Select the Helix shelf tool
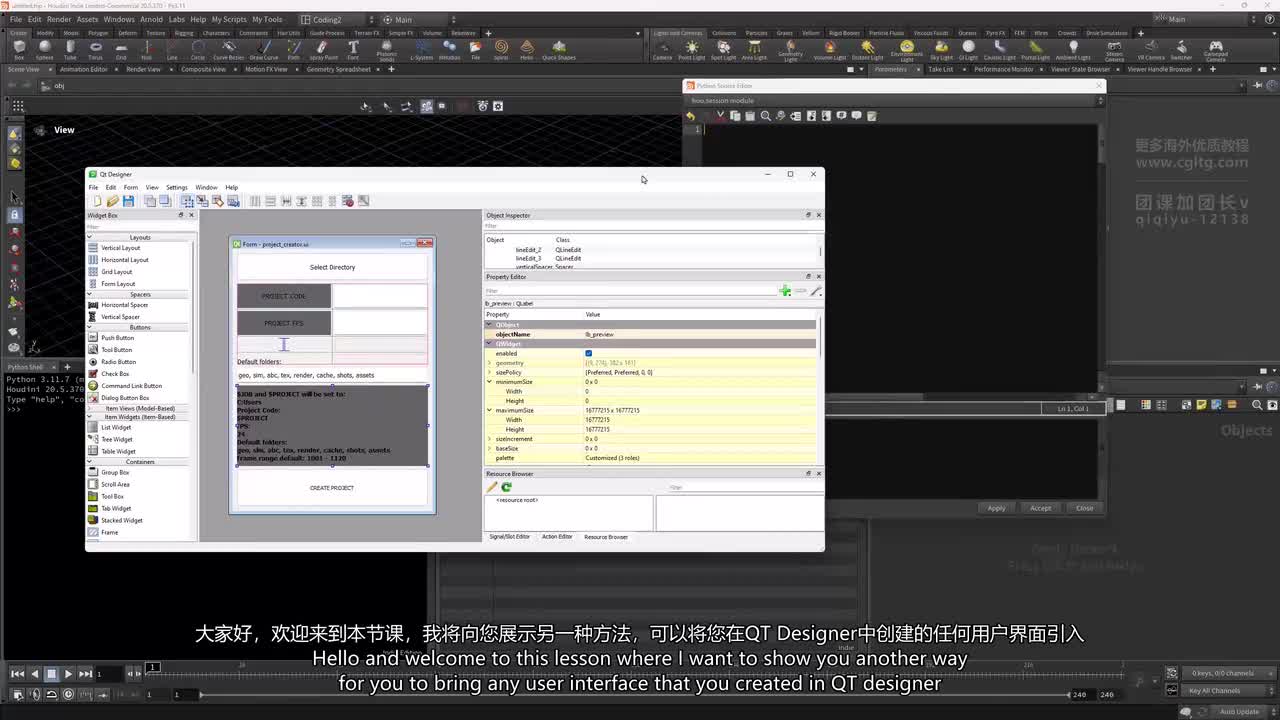1280x720 pixels. pos(526,50)
